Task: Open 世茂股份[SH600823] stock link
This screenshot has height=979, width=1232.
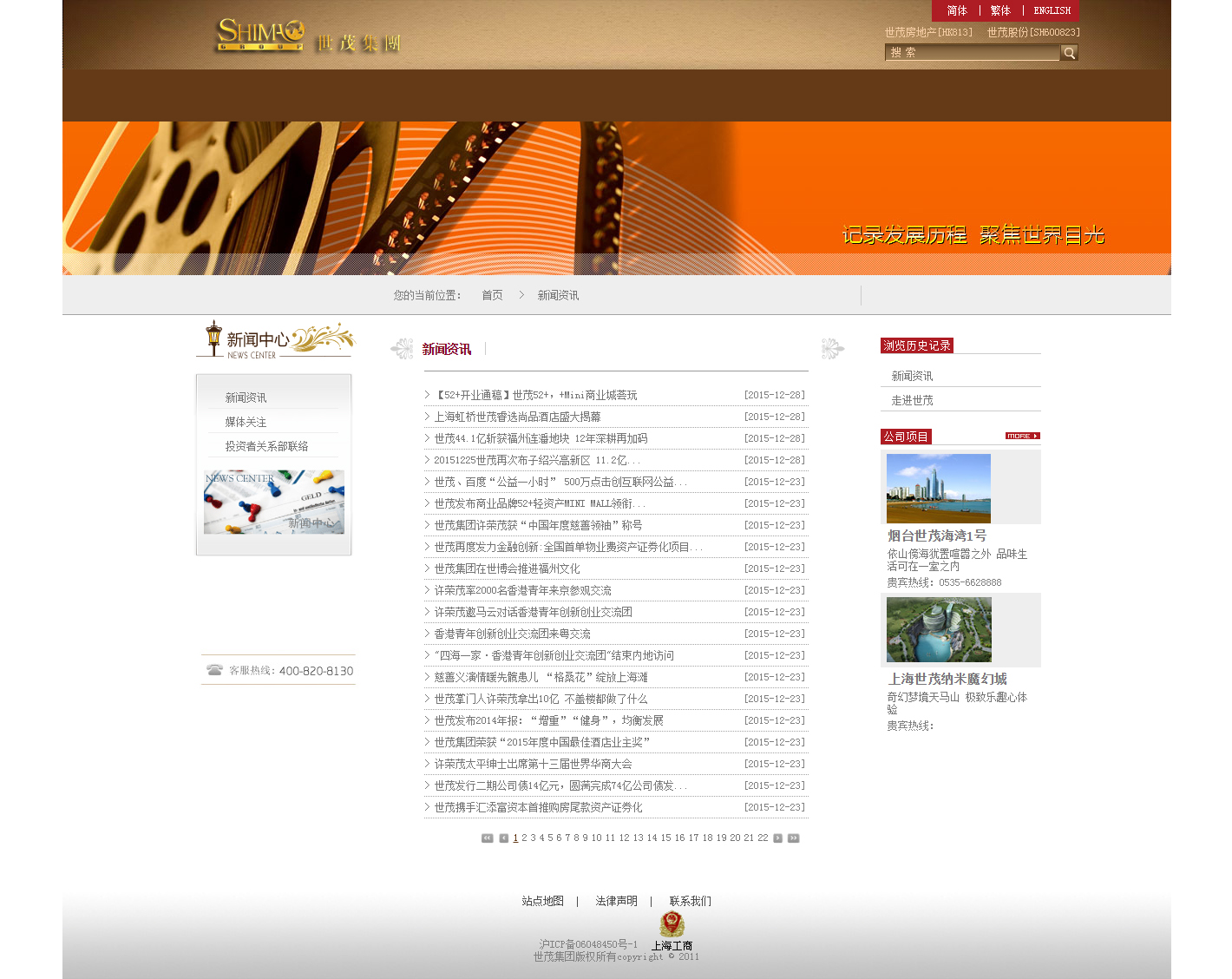Action: point(1033,32)
